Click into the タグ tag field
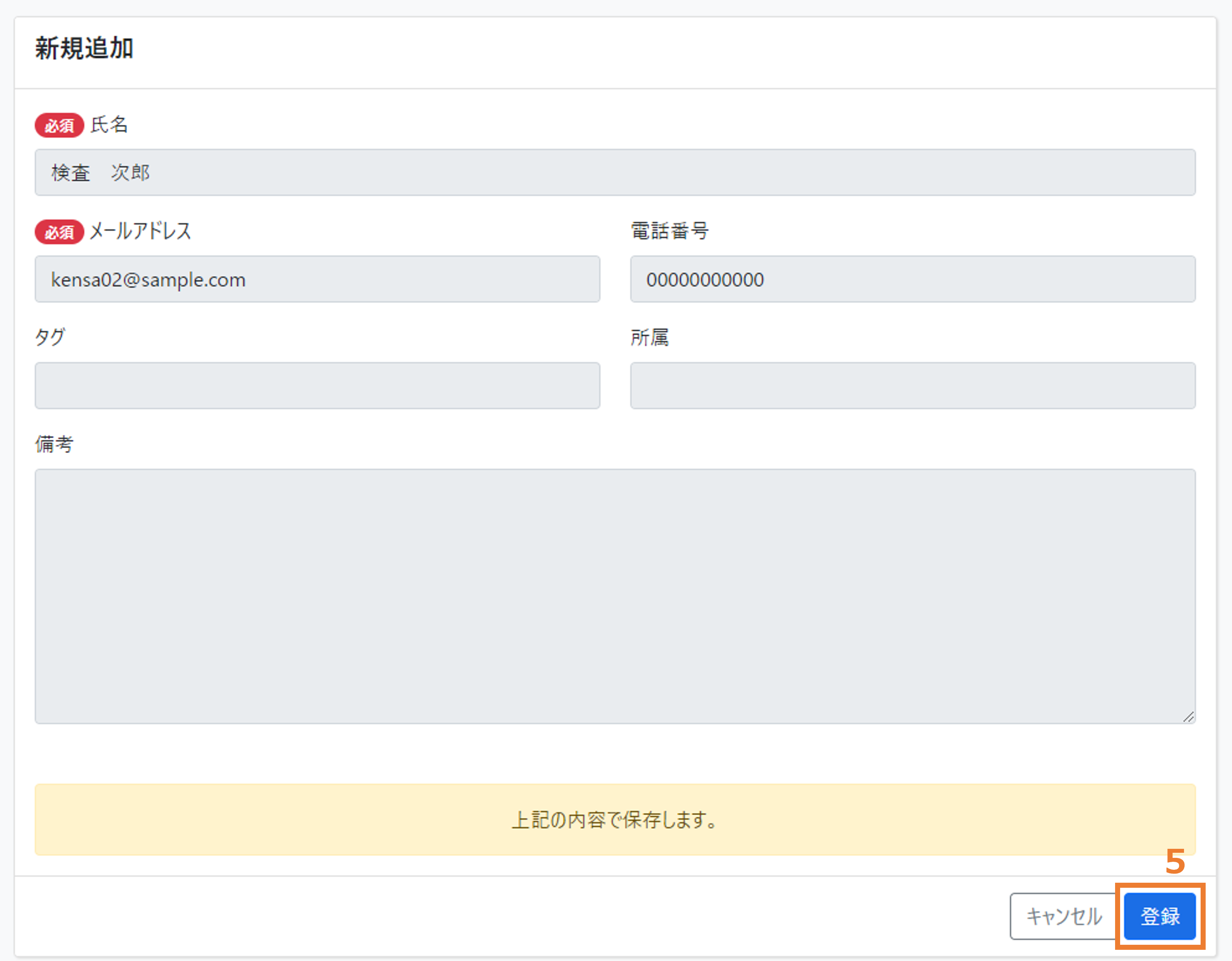1232x961 pixels. pyautogui.click(x=317, y=386)
